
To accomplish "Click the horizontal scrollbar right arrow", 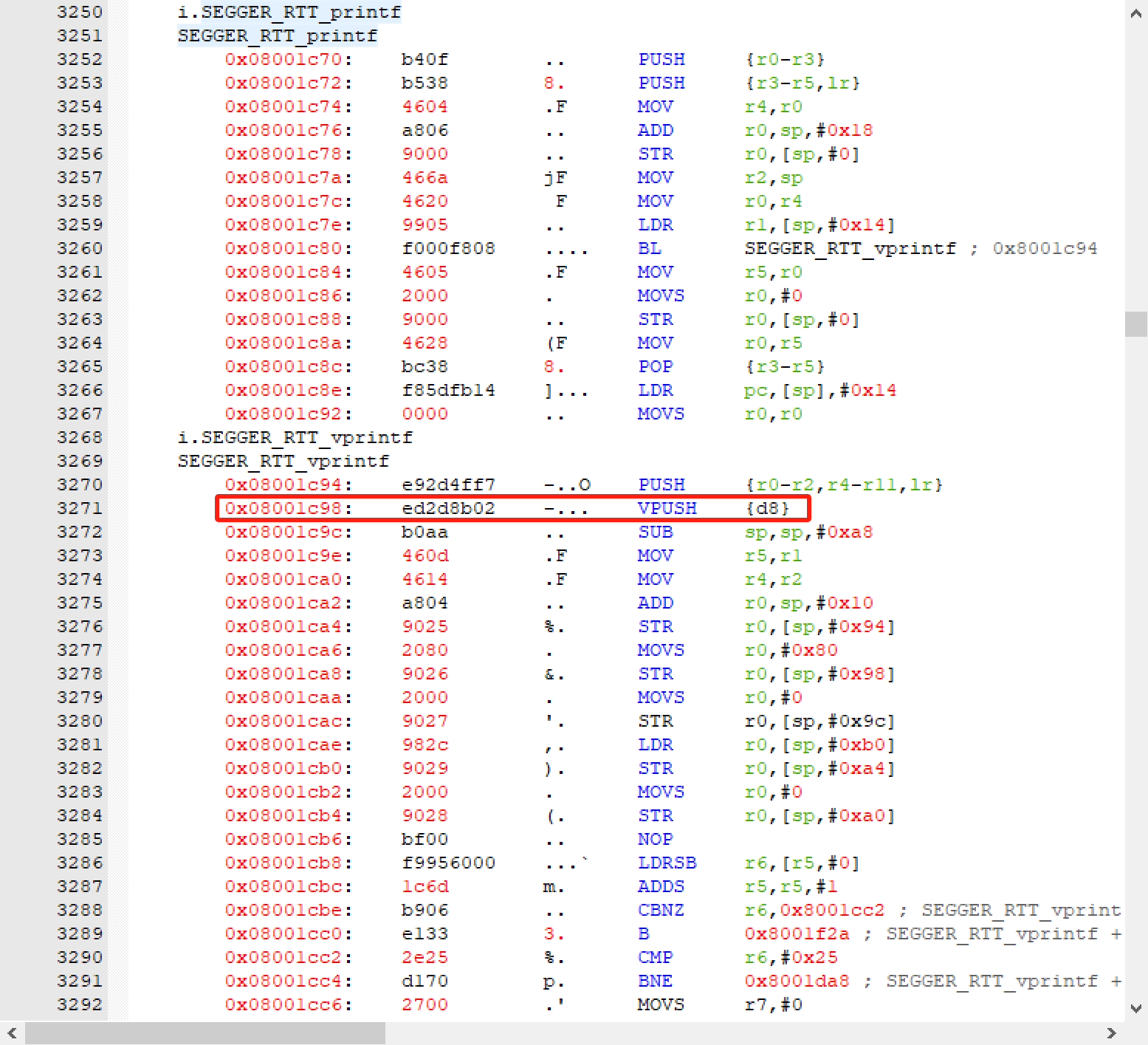I will [x=1111, y=1033].
